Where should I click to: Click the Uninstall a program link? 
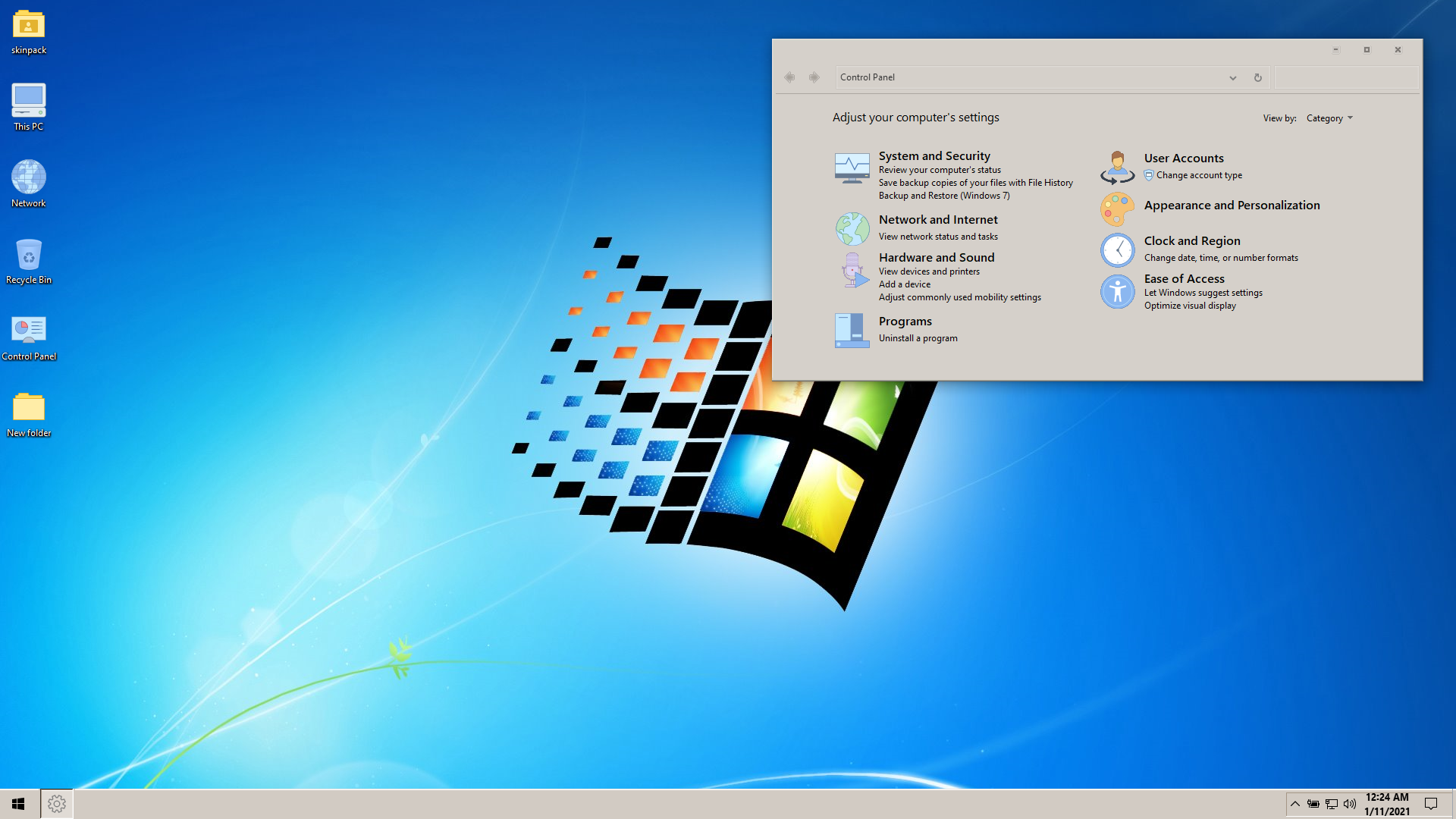coord(918,338)
